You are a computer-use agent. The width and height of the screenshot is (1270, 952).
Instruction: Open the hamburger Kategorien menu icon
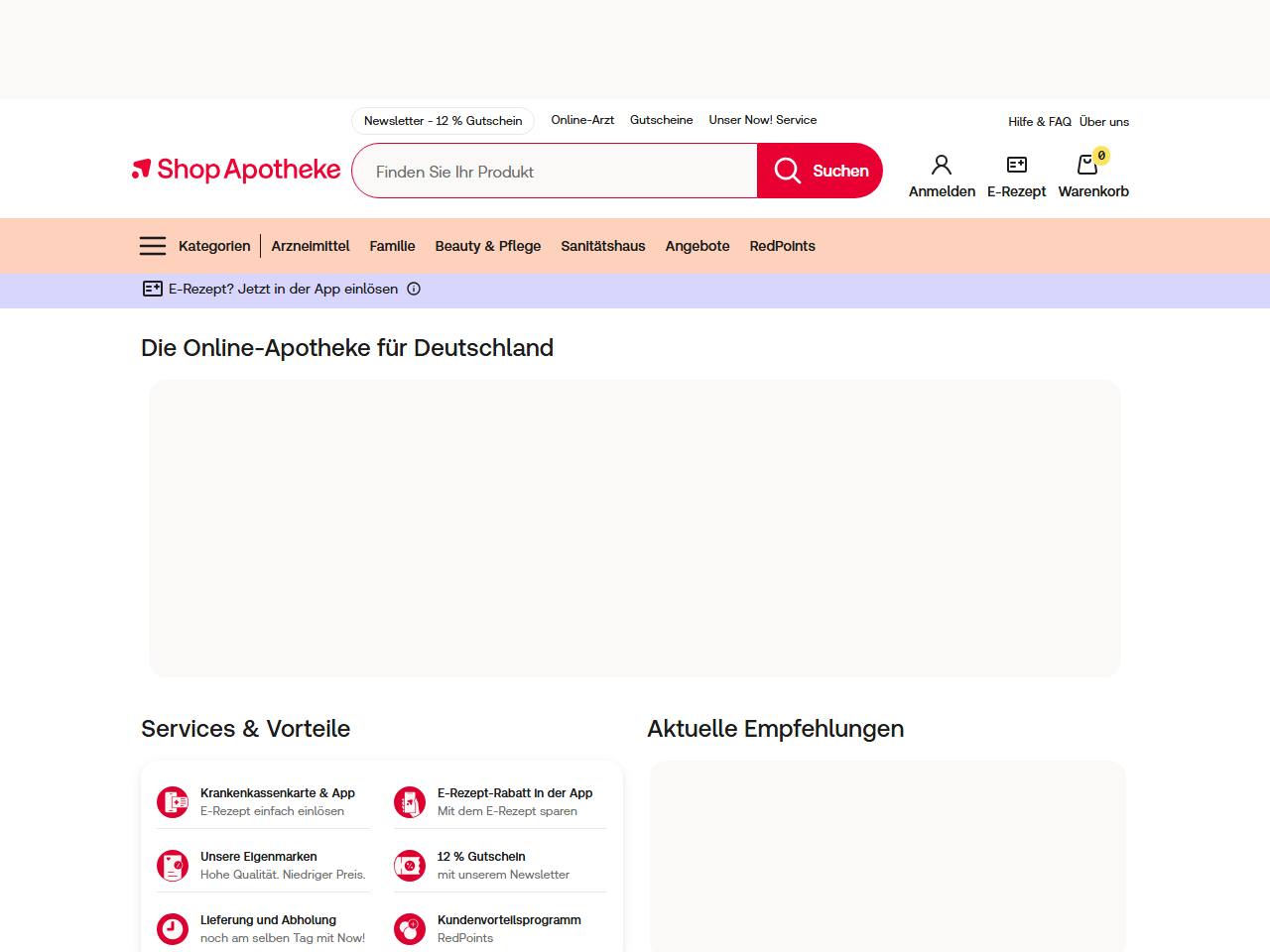click(153, 246)
